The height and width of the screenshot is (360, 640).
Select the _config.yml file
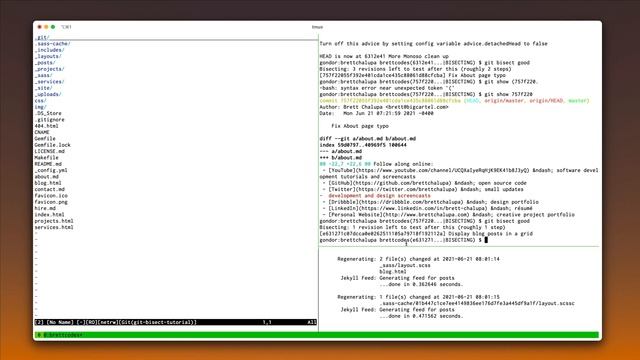[51, 170]
